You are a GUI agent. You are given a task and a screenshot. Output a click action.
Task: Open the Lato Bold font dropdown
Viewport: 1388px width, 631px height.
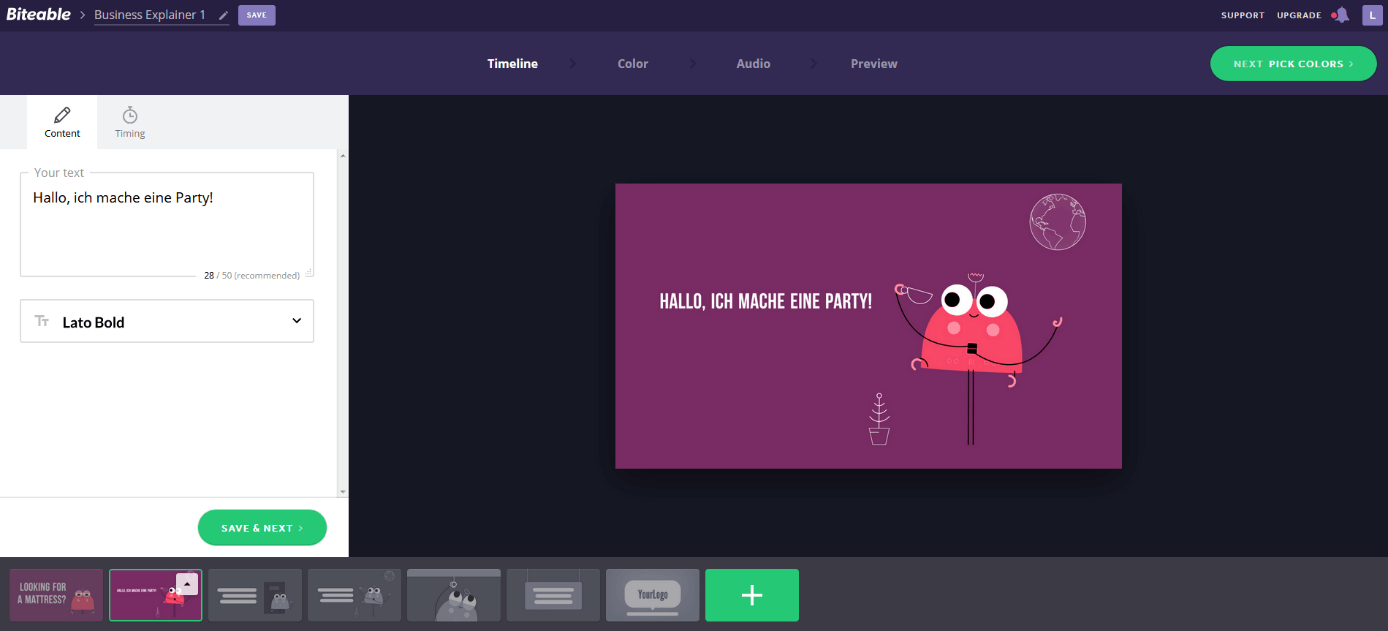tap(167, 322)
